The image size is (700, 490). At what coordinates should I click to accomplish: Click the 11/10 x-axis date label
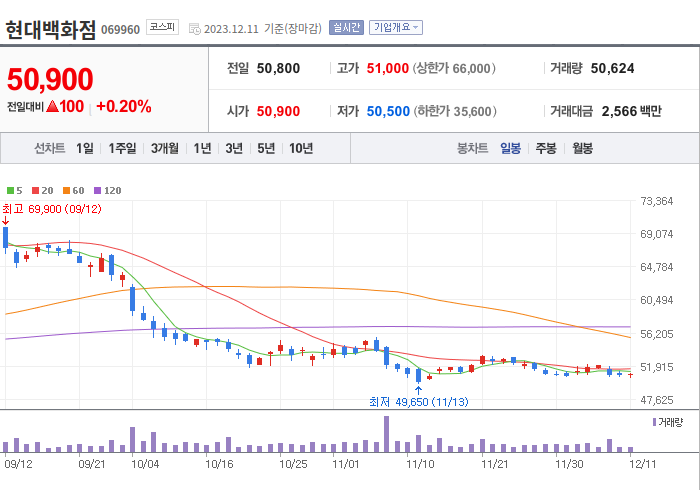(420, 464)
